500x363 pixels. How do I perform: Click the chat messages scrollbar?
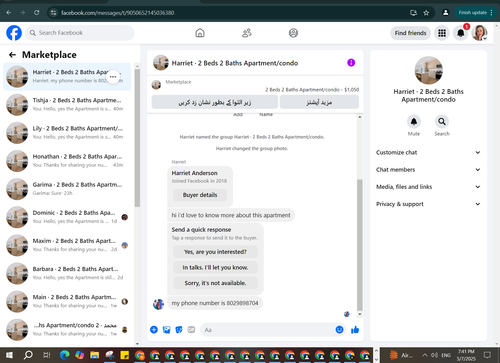360,245
